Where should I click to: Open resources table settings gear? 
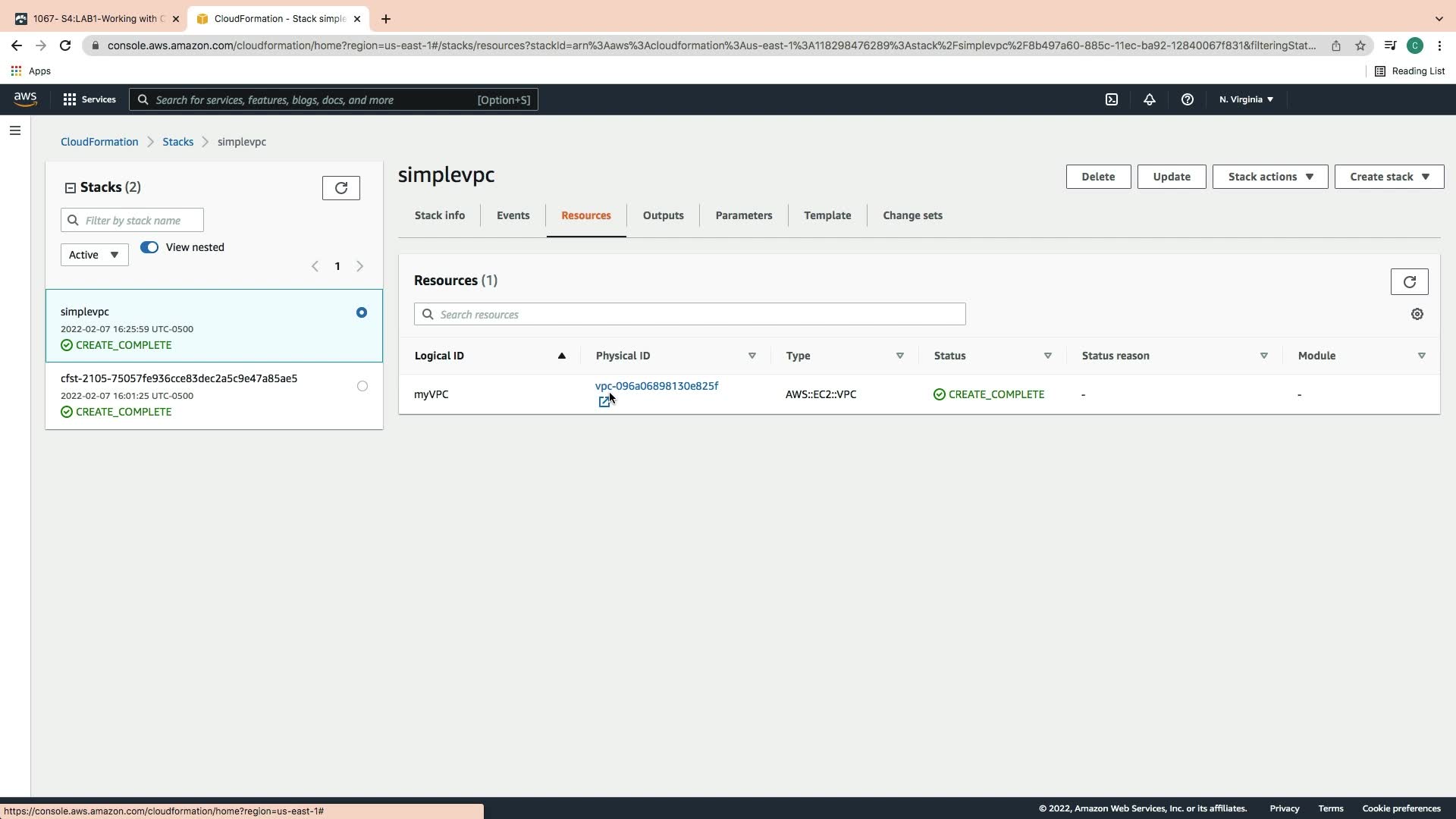(x=1417, y=314)
